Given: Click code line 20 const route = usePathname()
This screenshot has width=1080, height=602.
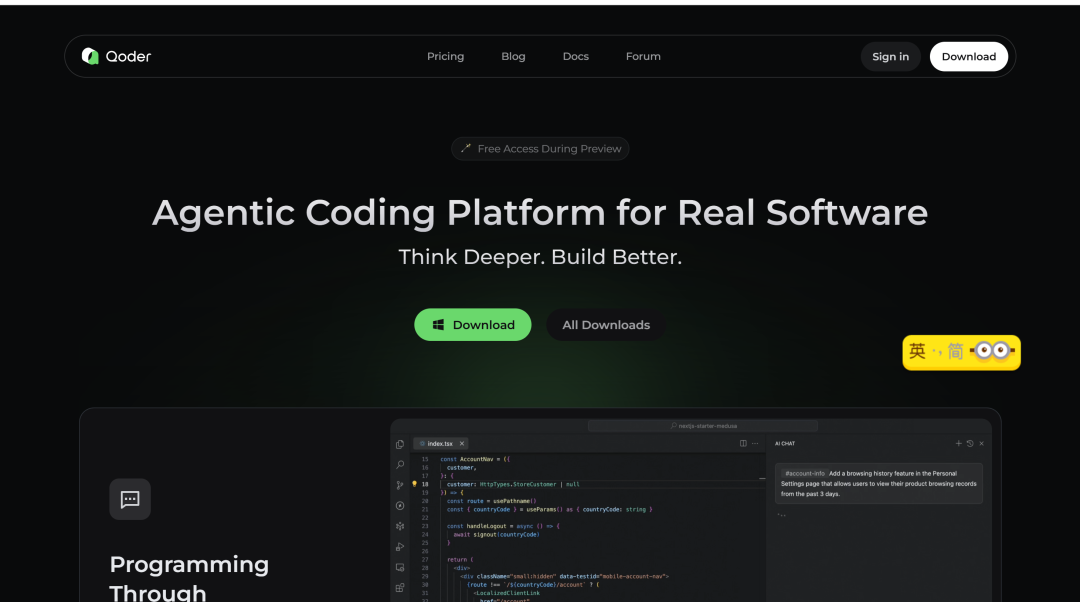Looking at the screenshot, I should coord(491,501).
